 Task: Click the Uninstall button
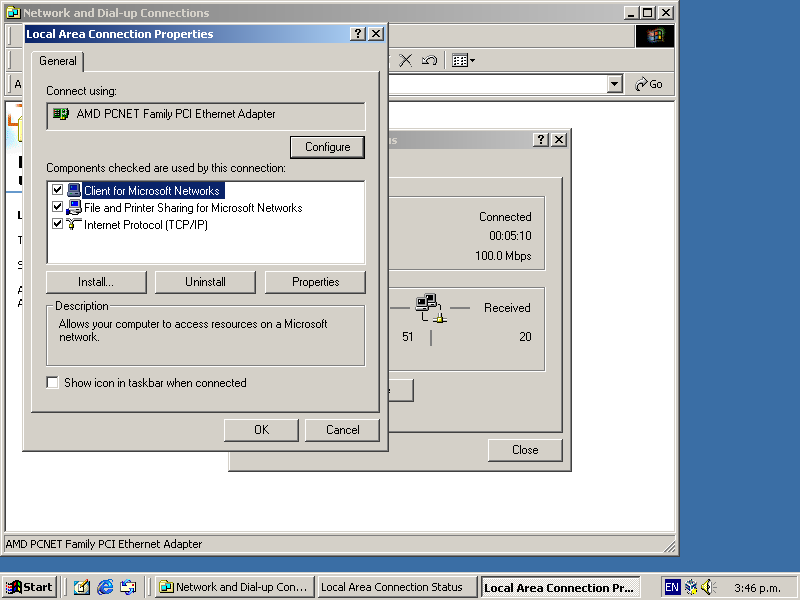205,282
